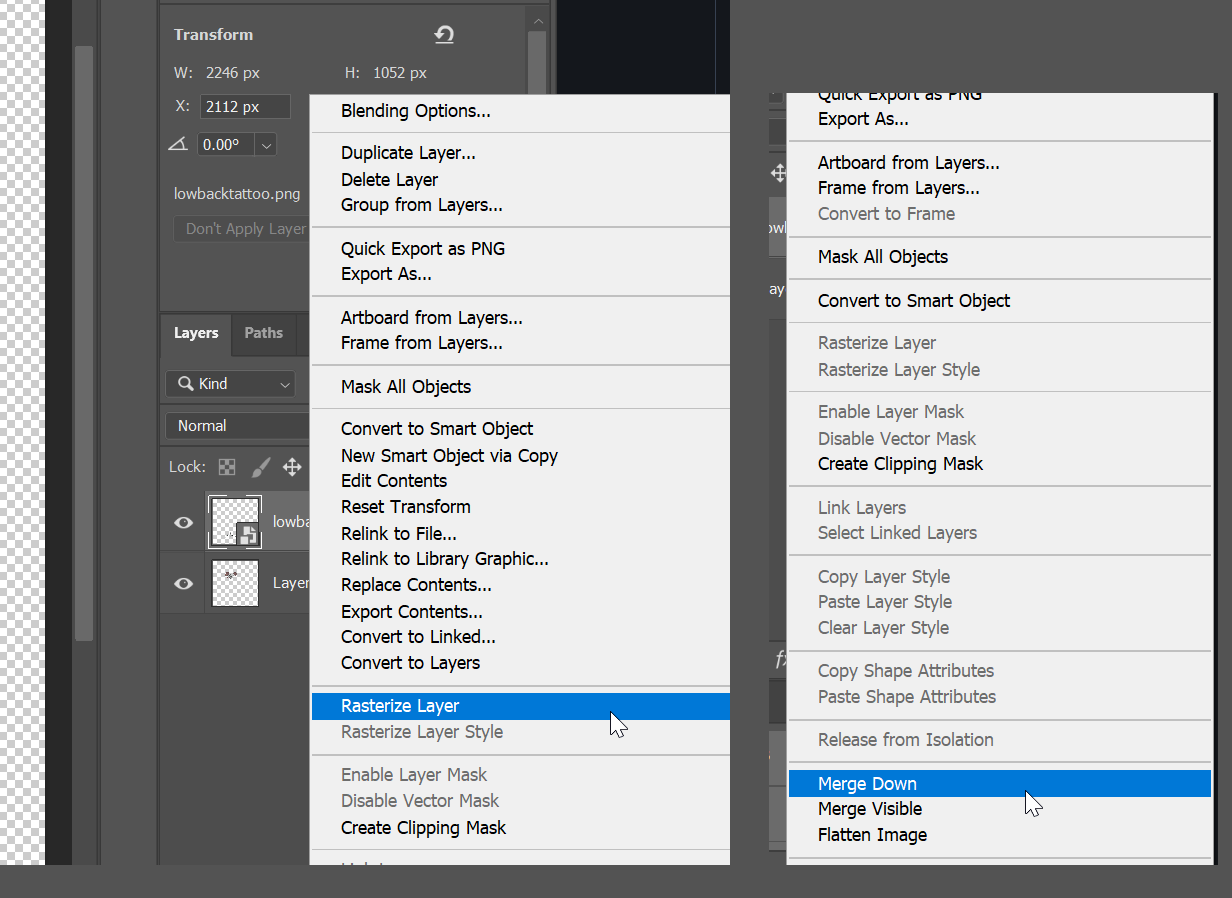Click the Don't Apply Layer Comp button
The height and width of the screenshot is (898, 1232).
tap(242, 229)
